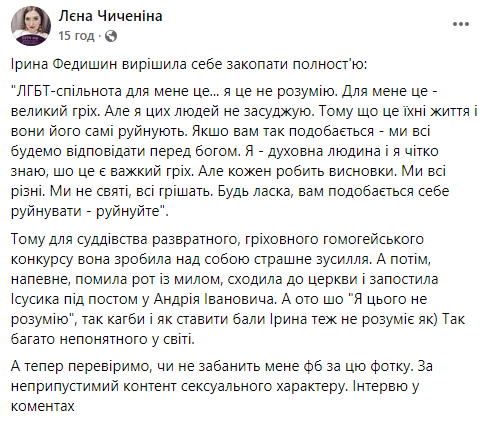Image resolution: width=491 pixels, height=424 pixels.
Task: Click the words 'помила рот із милом'
Action: (x=149, y=279)
